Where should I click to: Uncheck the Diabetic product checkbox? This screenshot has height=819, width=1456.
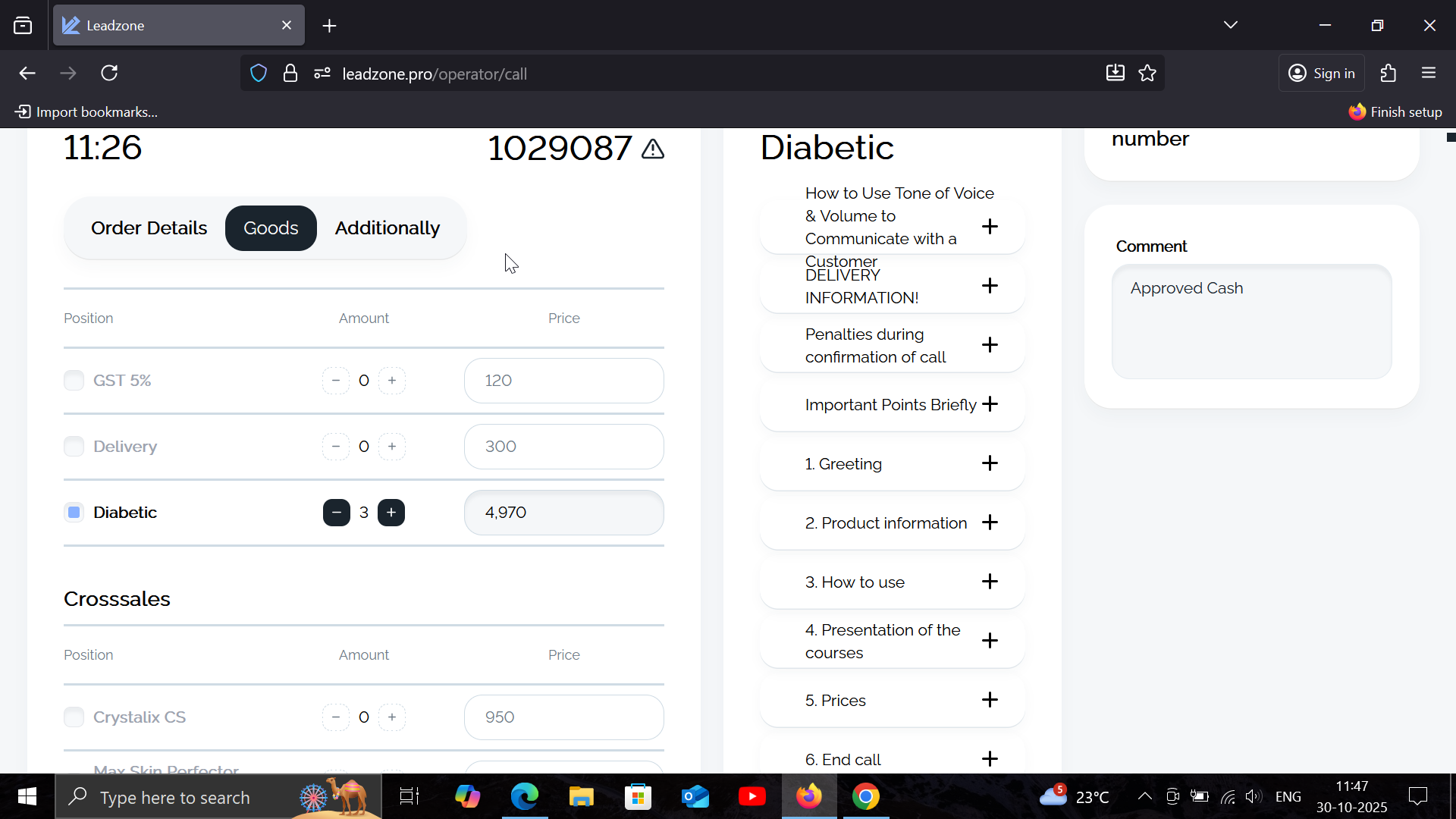point(74,513)
